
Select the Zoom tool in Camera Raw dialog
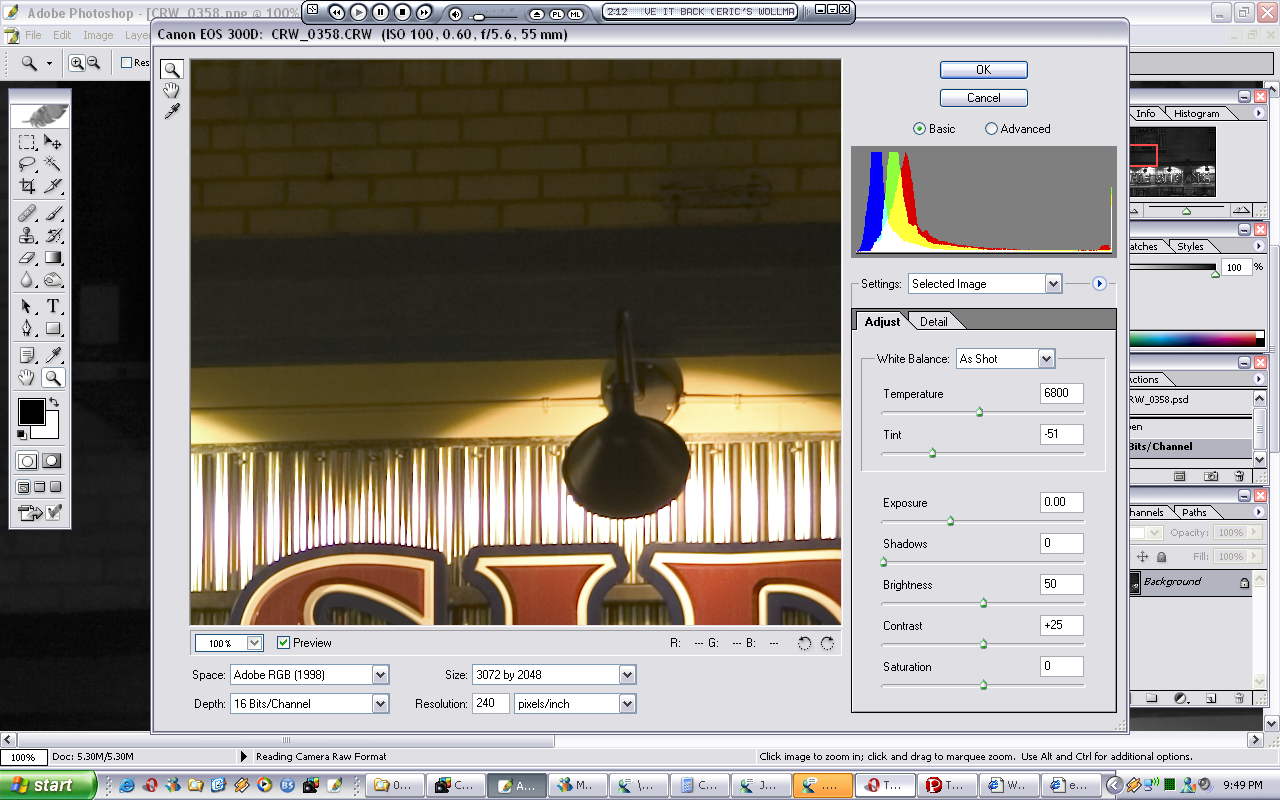(172, 69)
